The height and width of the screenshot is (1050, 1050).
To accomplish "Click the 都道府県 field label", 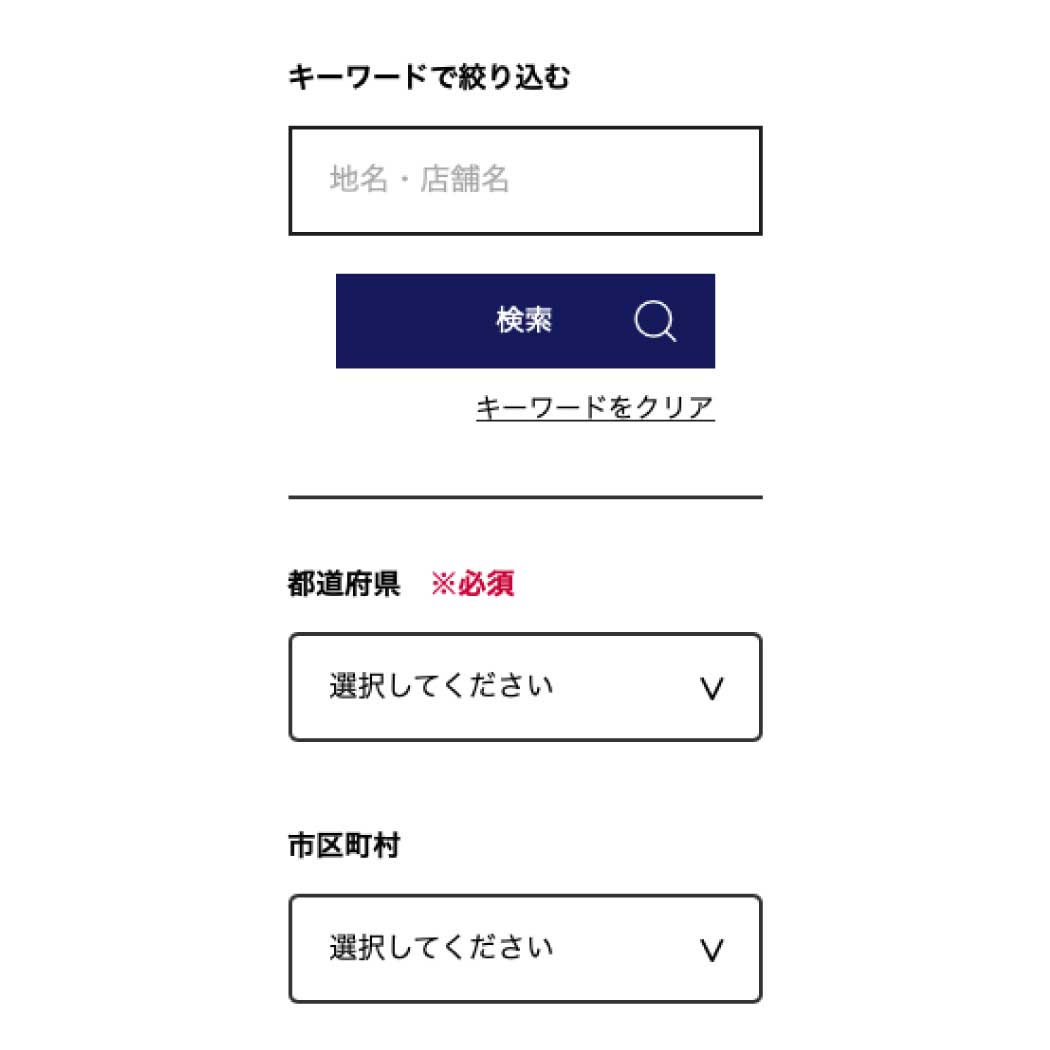I will tap(344, 583).
